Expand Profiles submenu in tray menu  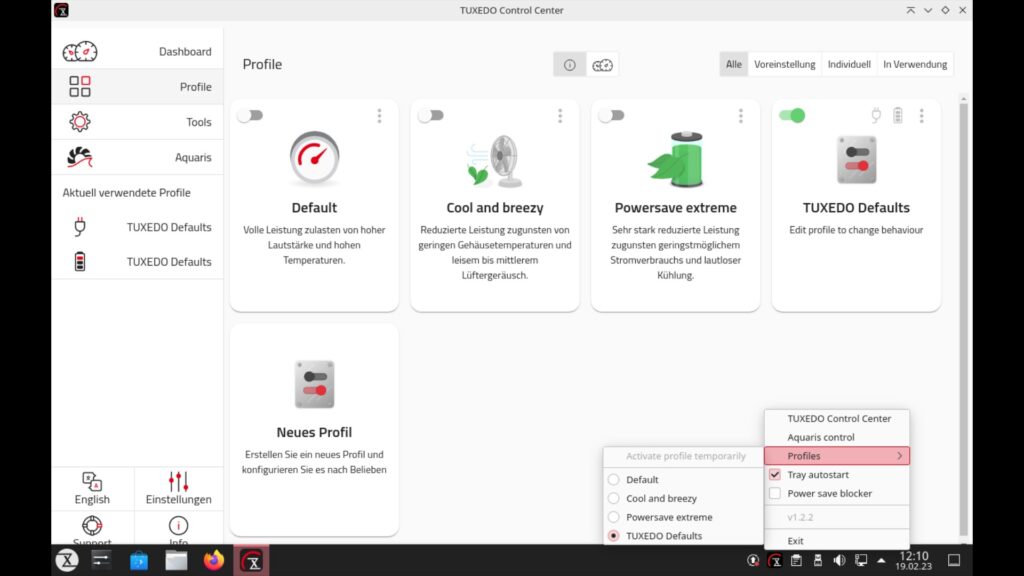coord(837,456)
